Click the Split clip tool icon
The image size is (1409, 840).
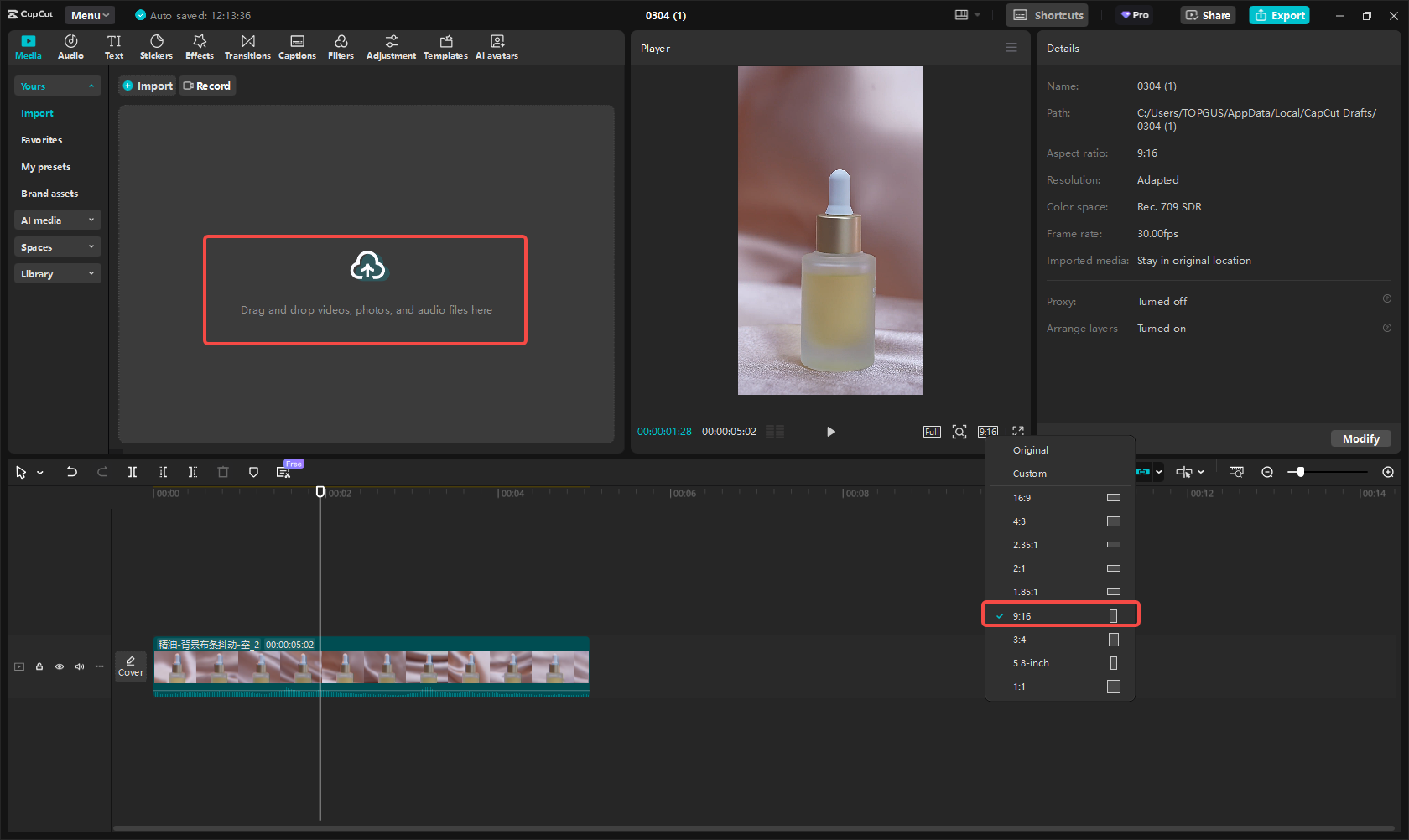click(133, 472)
